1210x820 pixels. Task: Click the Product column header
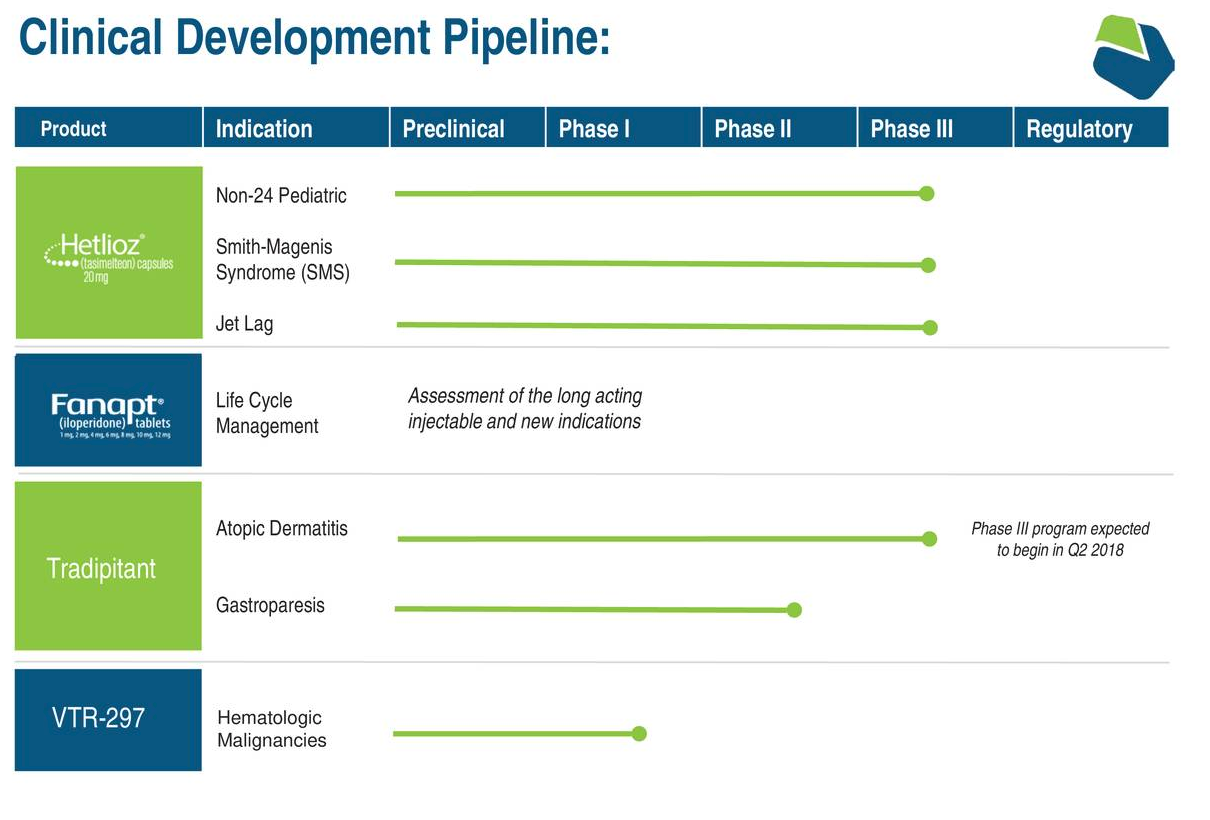click(109, 128)
